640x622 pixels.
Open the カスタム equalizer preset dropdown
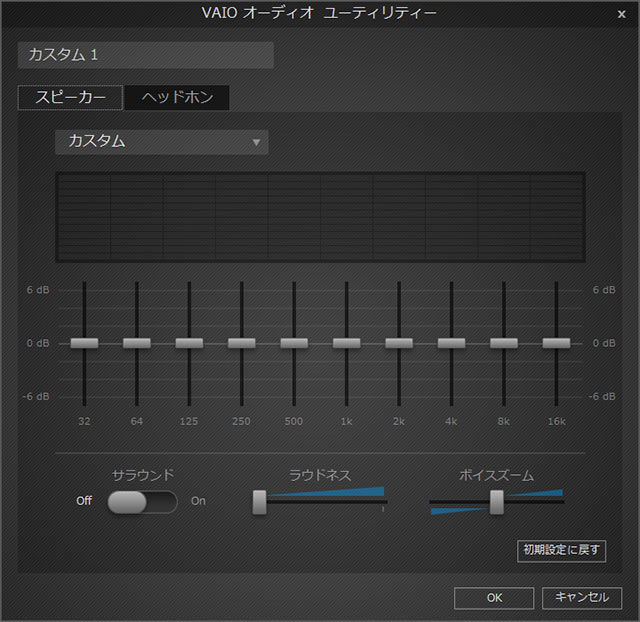162,142
